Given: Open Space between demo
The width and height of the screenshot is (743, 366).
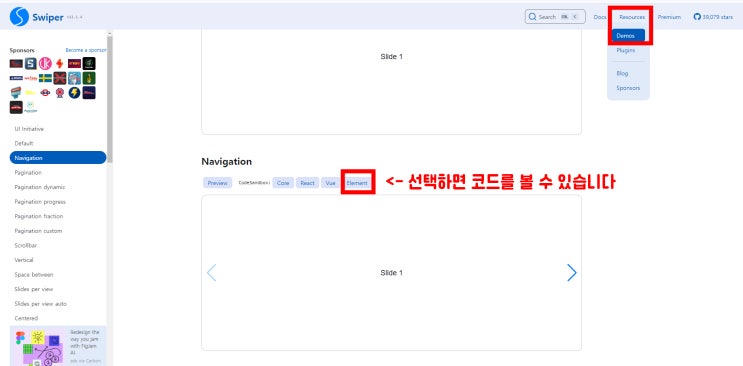Looking at the screenshot, I should pyautogui.click(x=34, y=274).
